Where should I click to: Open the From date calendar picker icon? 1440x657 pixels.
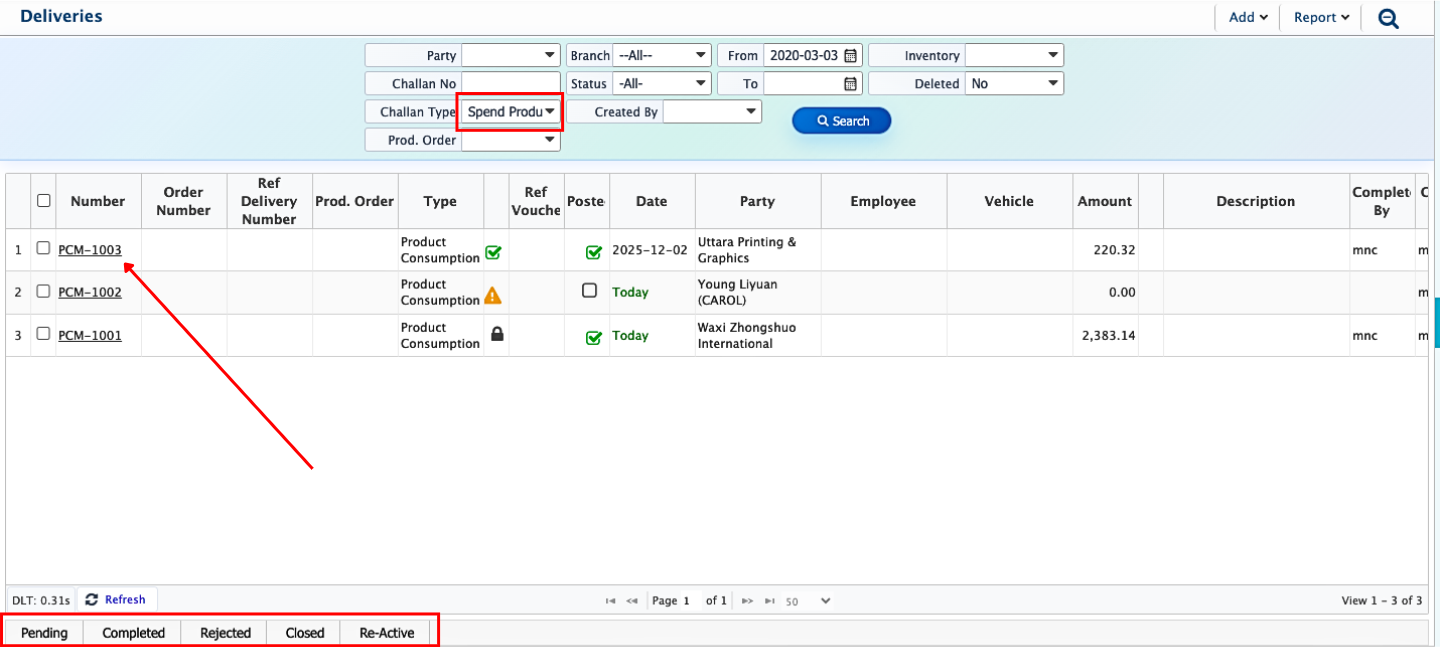(850, 56)
